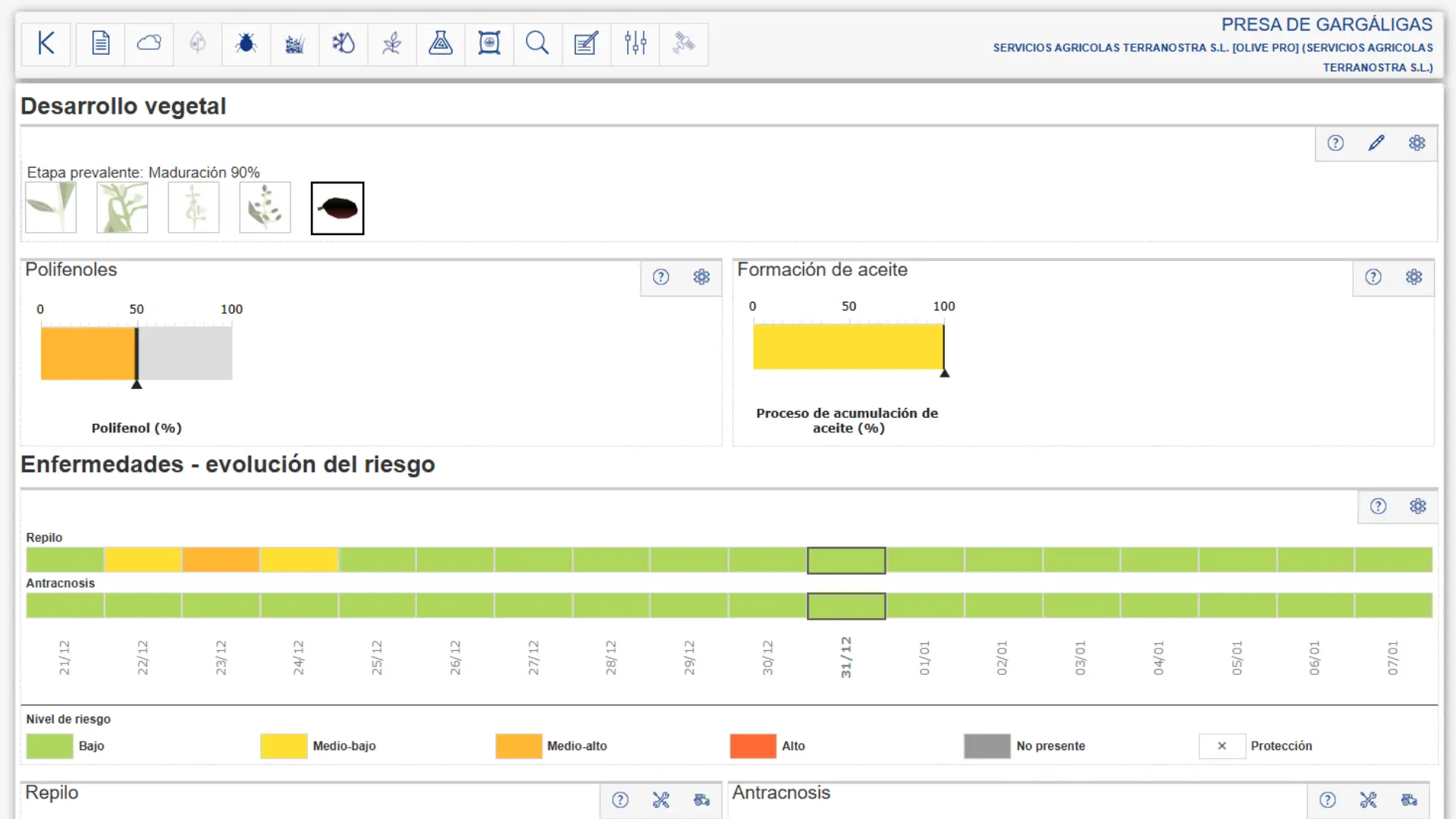The image size is (1456, 819).
Task: Open the insect pest icon in toolbar
Action: click(246, 44)
